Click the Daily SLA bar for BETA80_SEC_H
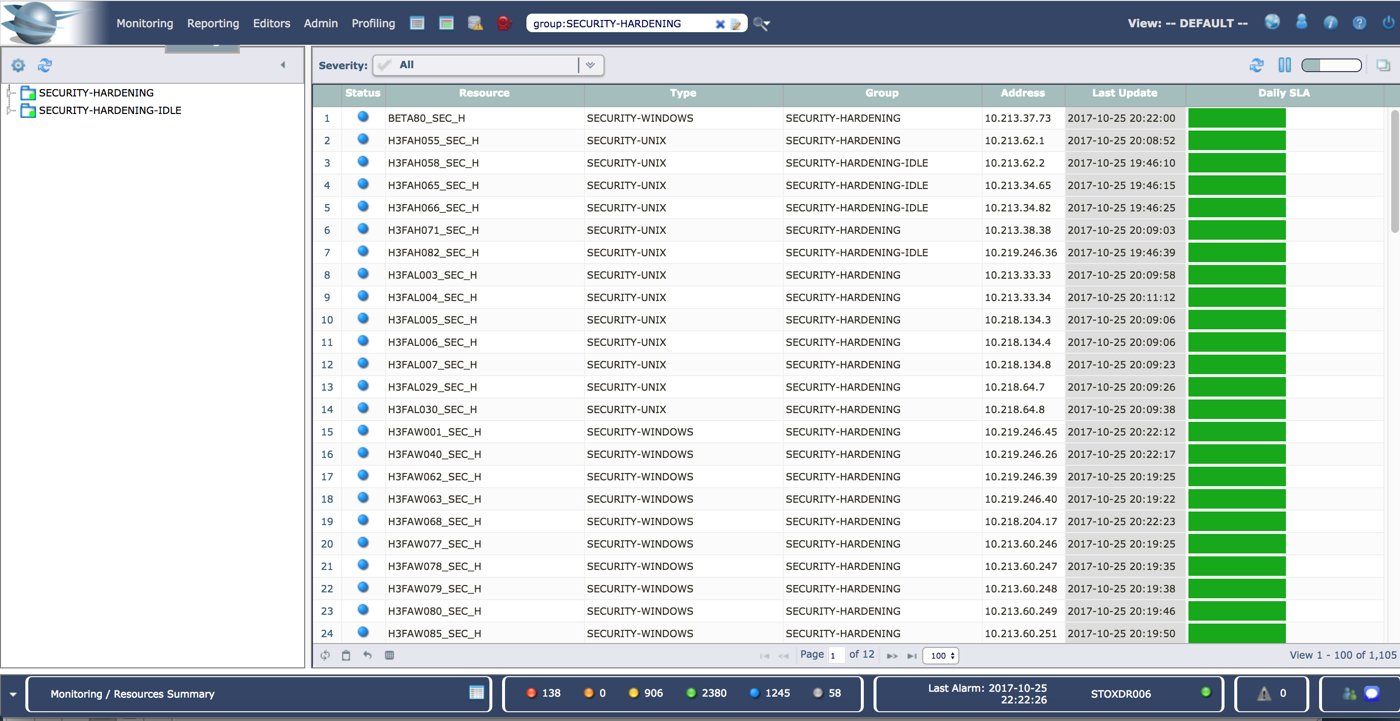This screenshot has width=1400, height=721. [x=1237, y=118]
